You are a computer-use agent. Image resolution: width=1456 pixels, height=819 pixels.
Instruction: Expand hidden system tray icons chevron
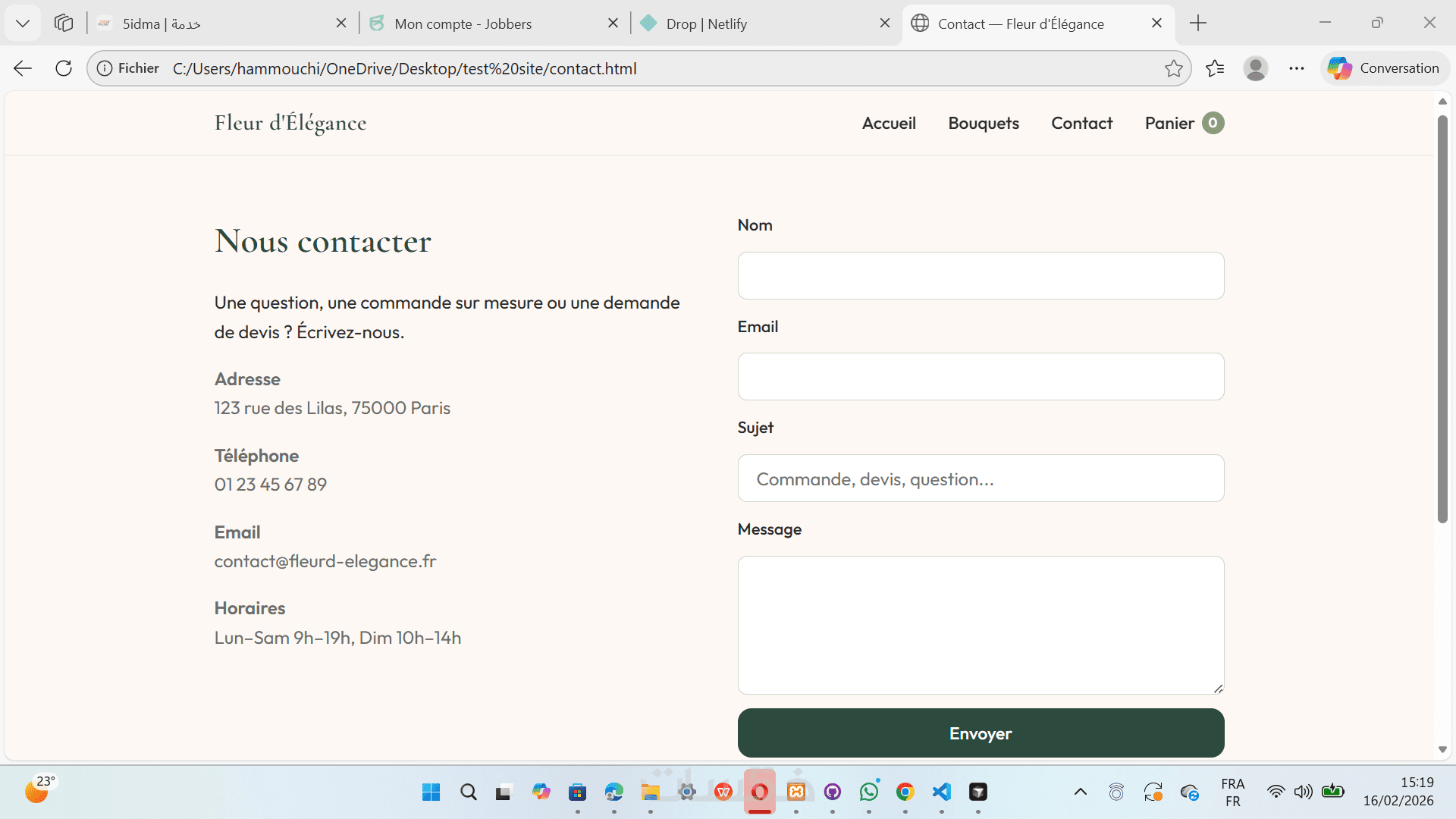coord(1081,792)
